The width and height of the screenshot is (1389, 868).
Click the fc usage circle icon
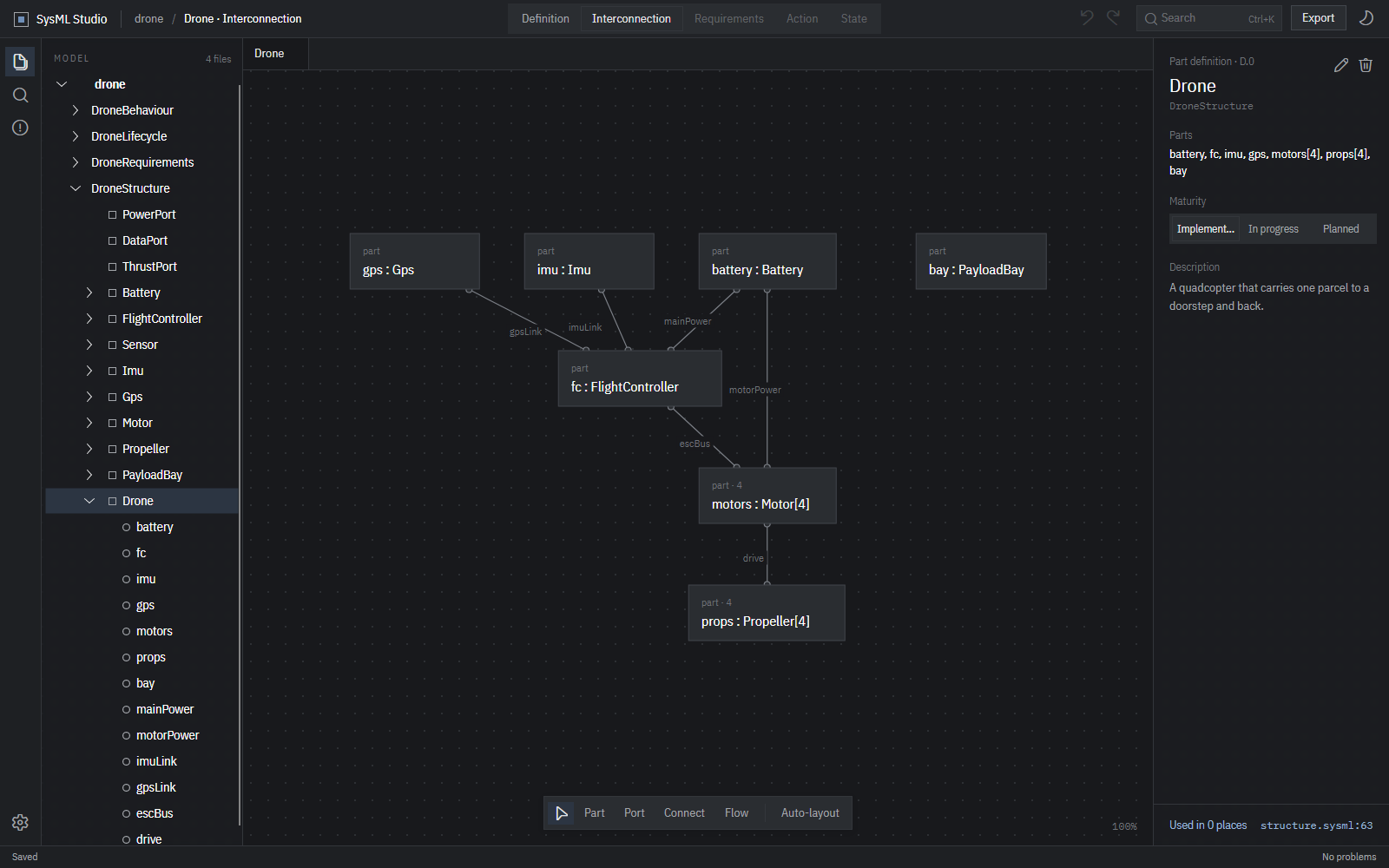point(127,553)
